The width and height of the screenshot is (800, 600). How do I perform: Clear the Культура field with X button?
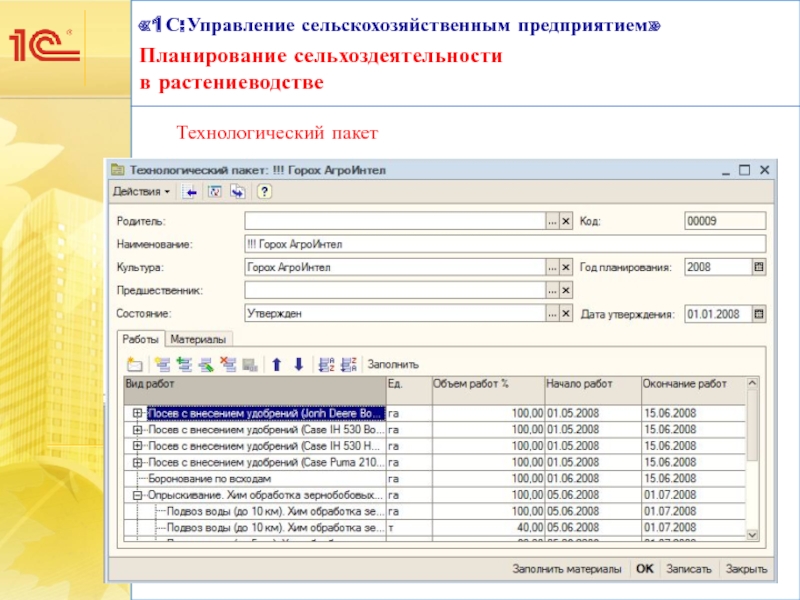click(565, 267)
